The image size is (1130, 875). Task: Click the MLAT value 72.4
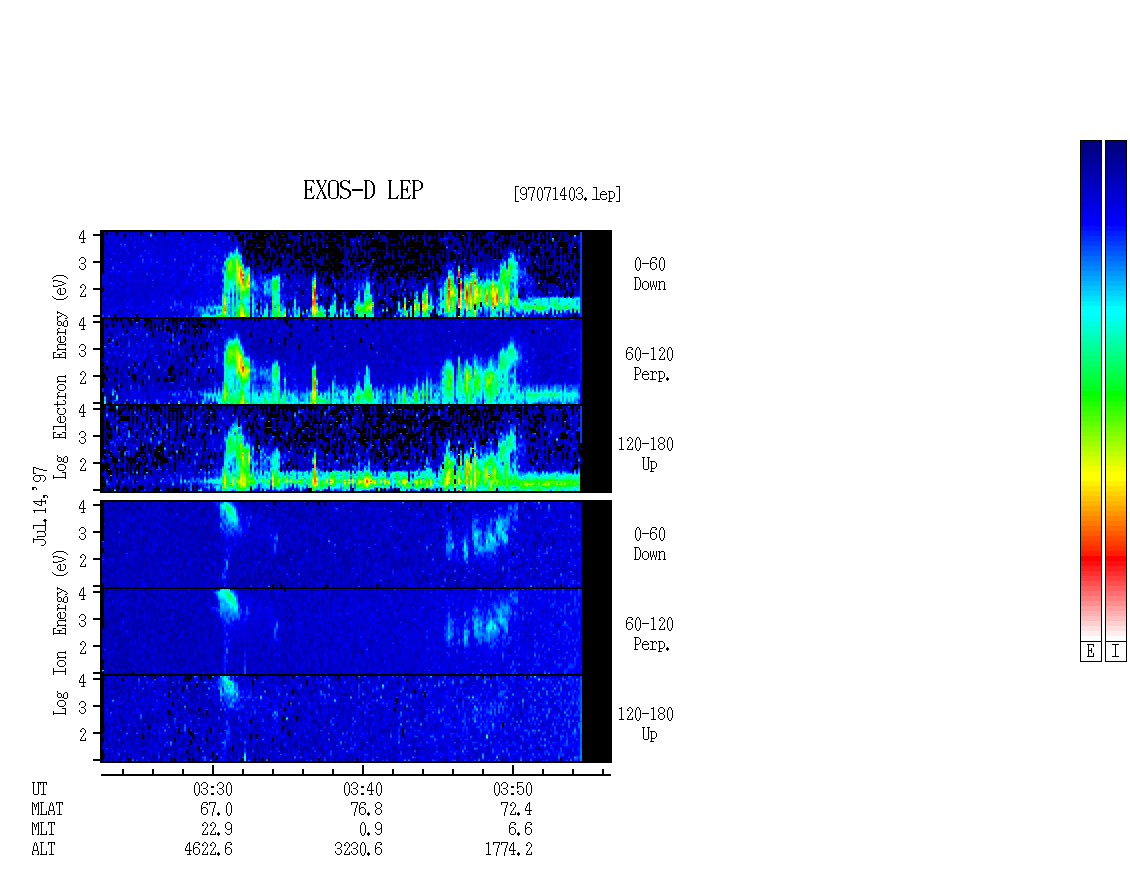click(x=516, y=809)
